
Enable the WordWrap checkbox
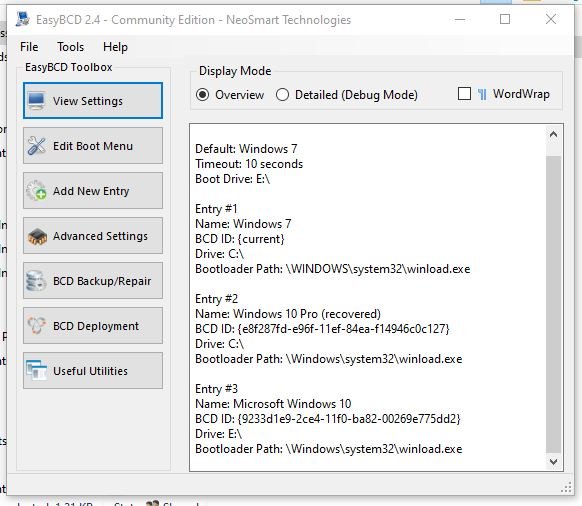pos(464,94)
